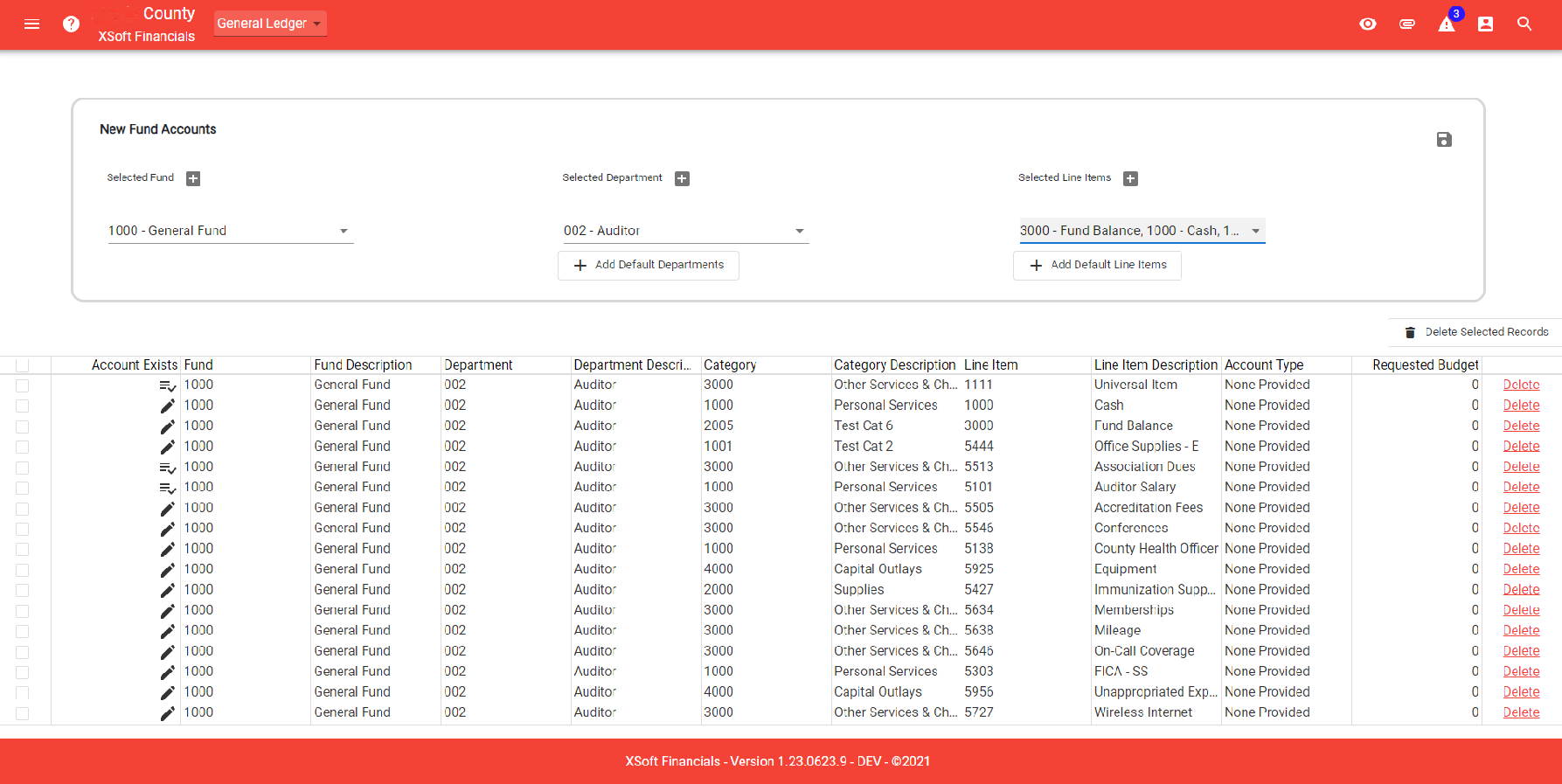This screenshot has height=784, width=1562.
Task: Select checkbox for Wireless Internet row
Action: point(23,713)
